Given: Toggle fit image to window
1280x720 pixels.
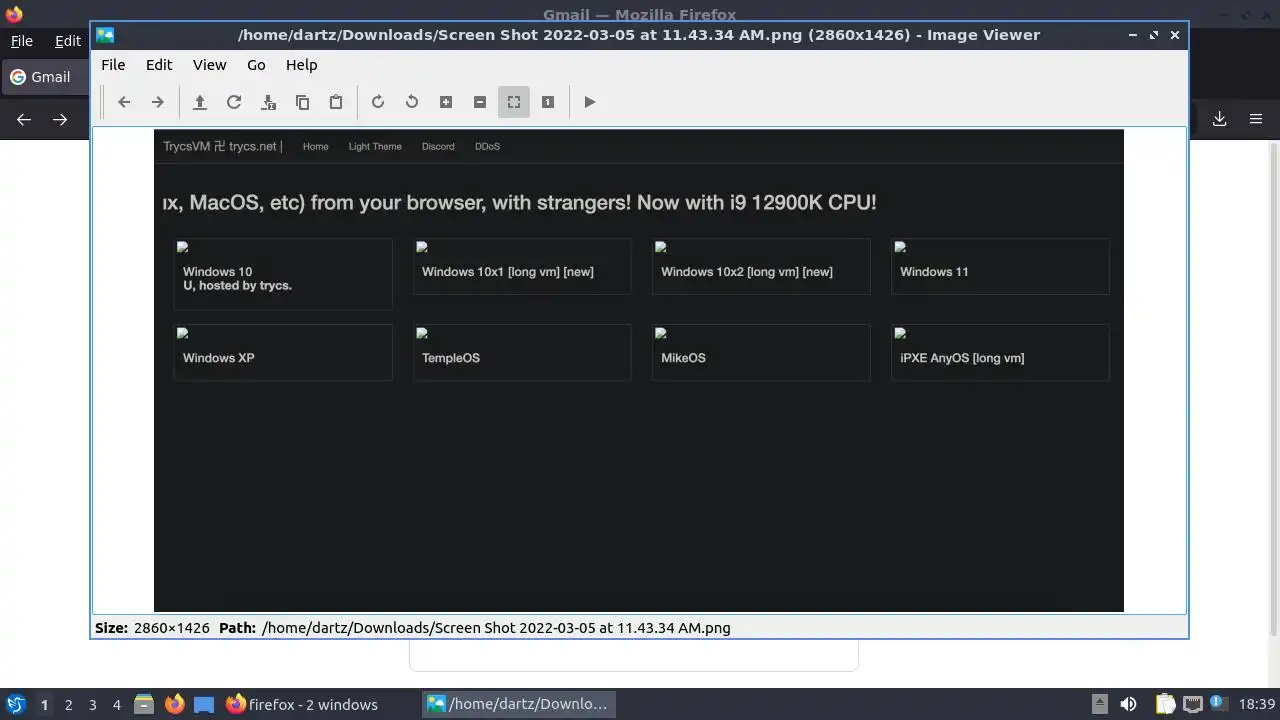Looking at the screenshot, I should point(514,102).
